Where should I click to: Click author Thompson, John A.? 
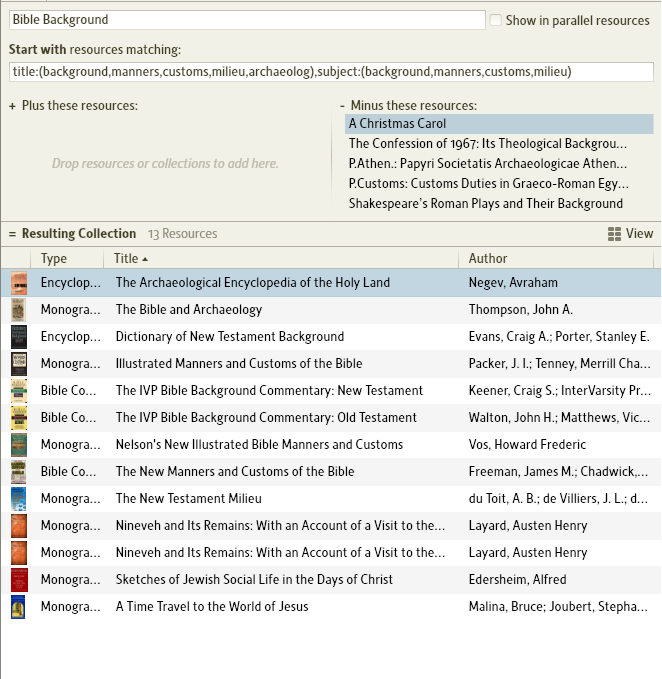pyautogui.click(x=520, y=310)
